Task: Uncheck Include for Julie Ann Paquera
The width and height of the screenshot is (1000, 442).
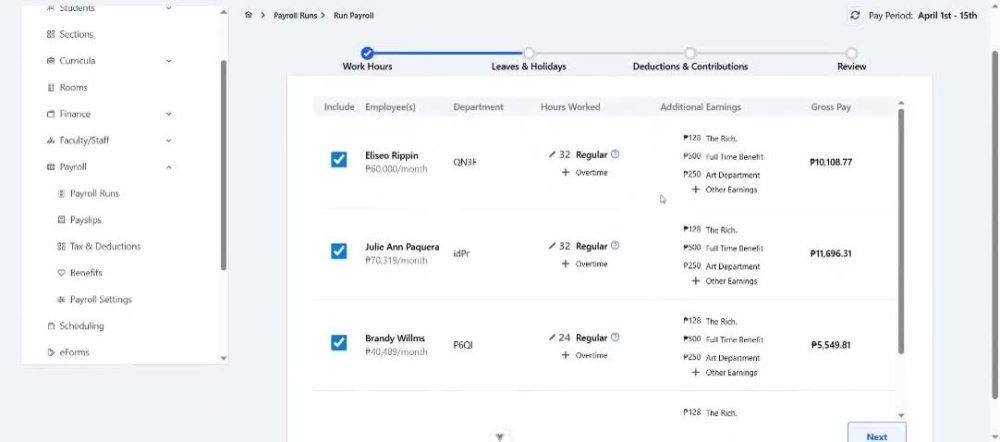Action: 339,251
